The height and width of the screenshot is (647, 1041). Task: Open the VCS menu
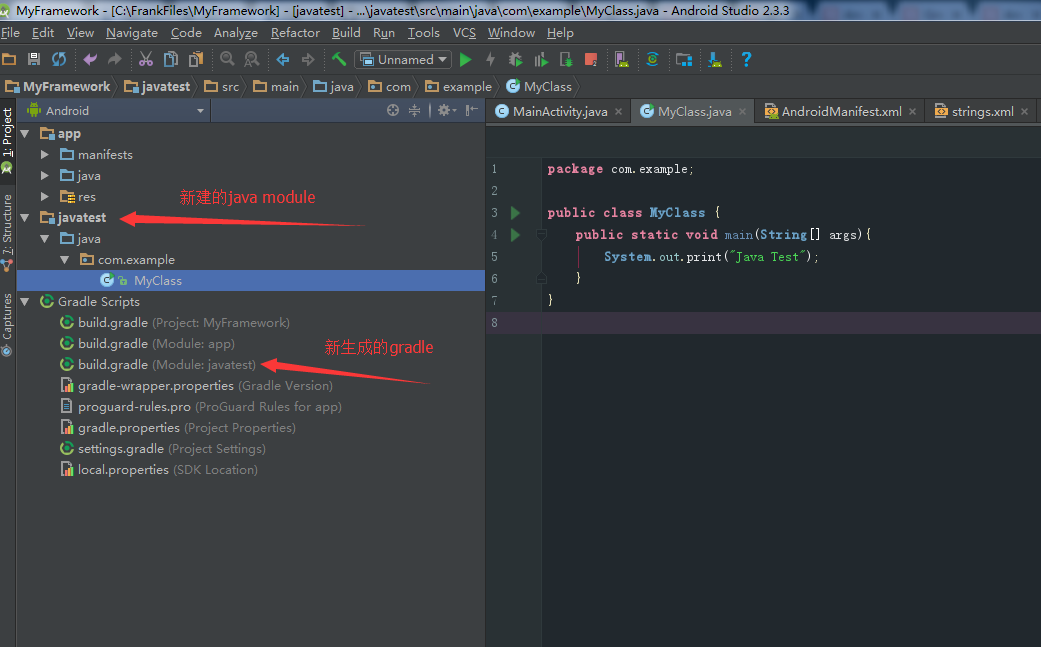click(x=464, y=33)
